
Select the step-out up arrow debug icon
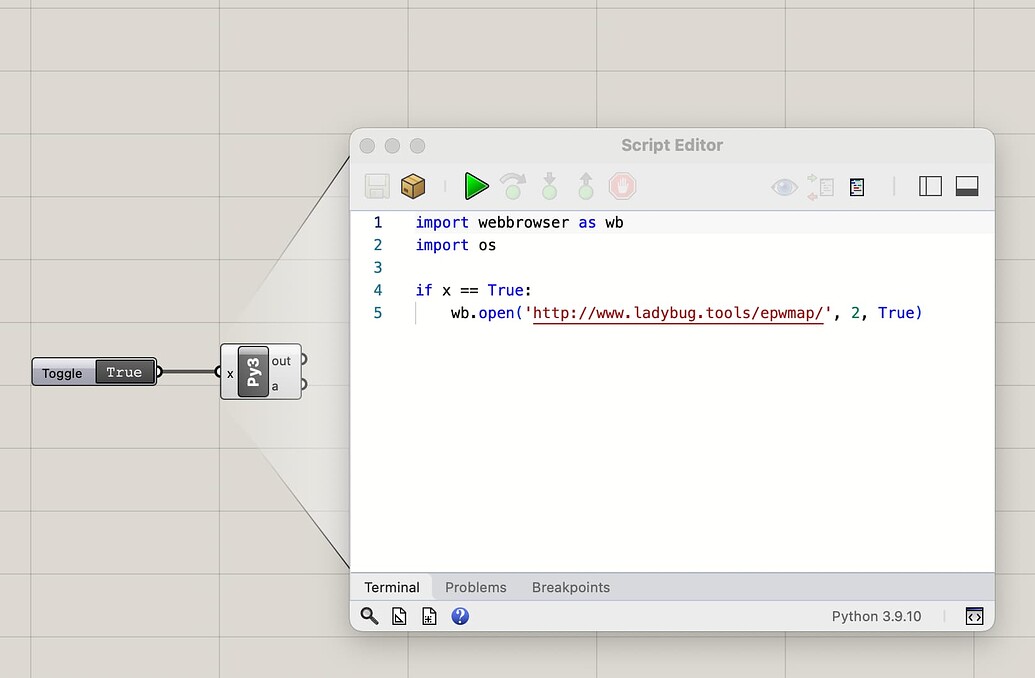(585, 186)
